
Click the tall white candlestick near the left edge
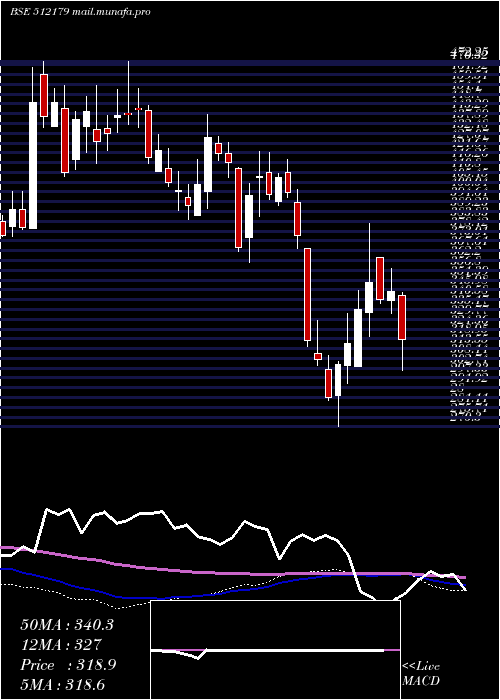(33, 165)
